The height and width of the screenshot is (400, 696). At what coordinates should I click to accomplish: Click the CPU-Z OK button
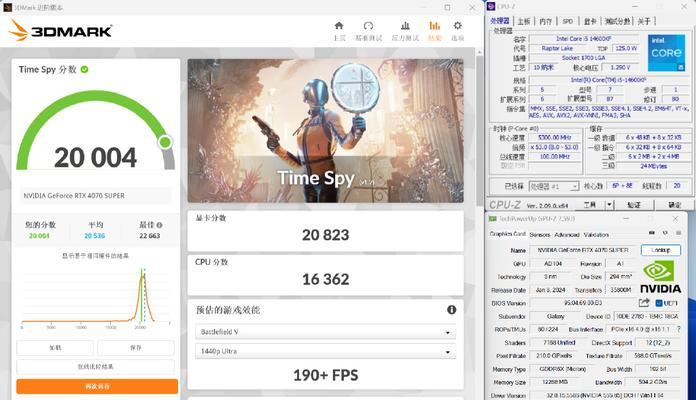point(674,205)
